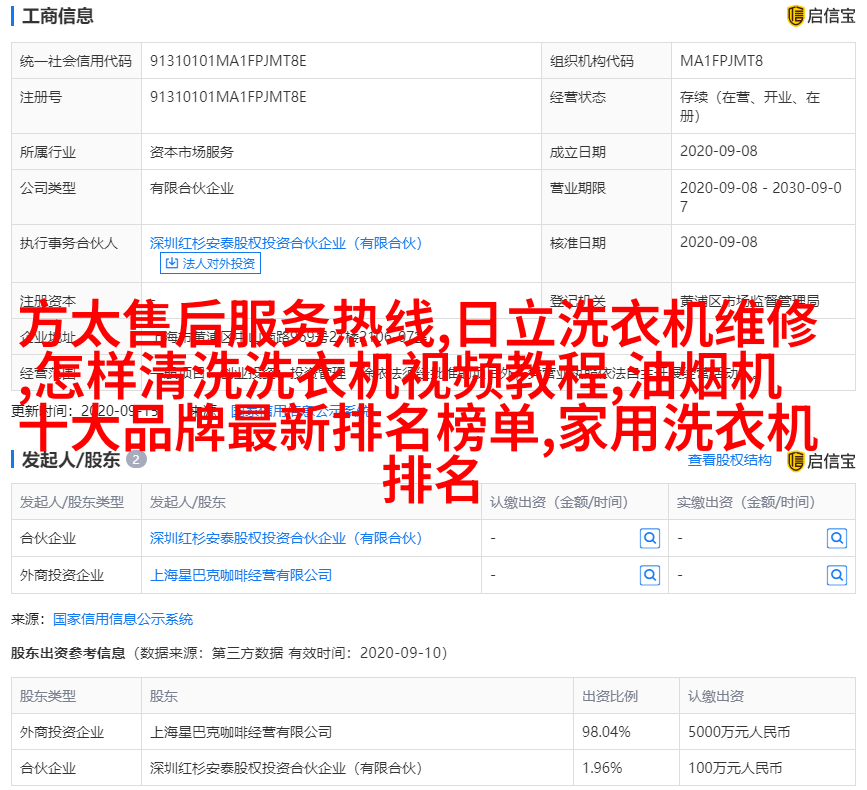Click 出资比例 column header
Image resolution: width=867 pixels, height=790 pixels.
[x=609, y=696]
